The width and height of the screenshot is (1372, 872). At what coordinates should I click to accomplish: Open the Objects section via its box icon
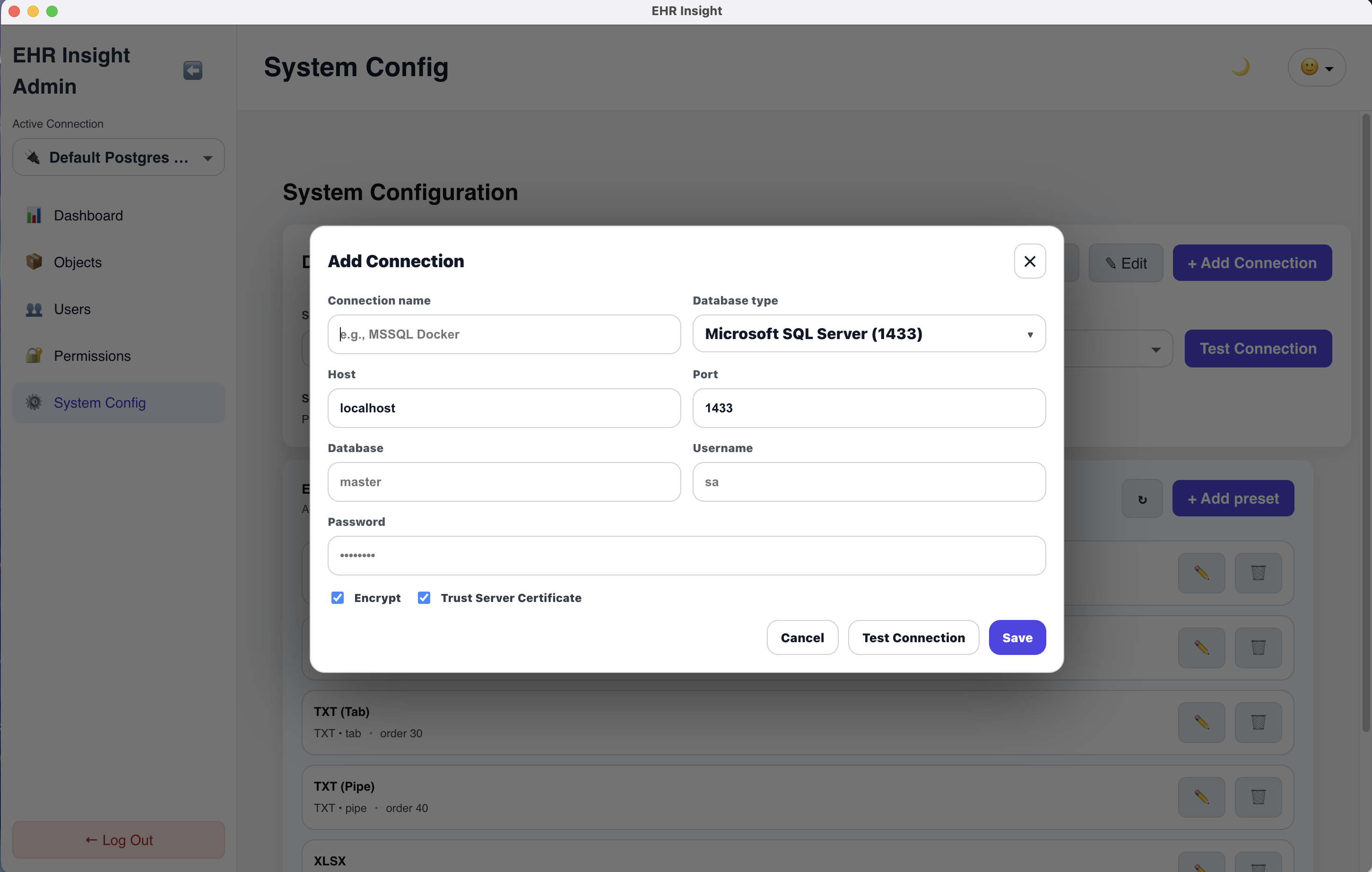(34, 262)
